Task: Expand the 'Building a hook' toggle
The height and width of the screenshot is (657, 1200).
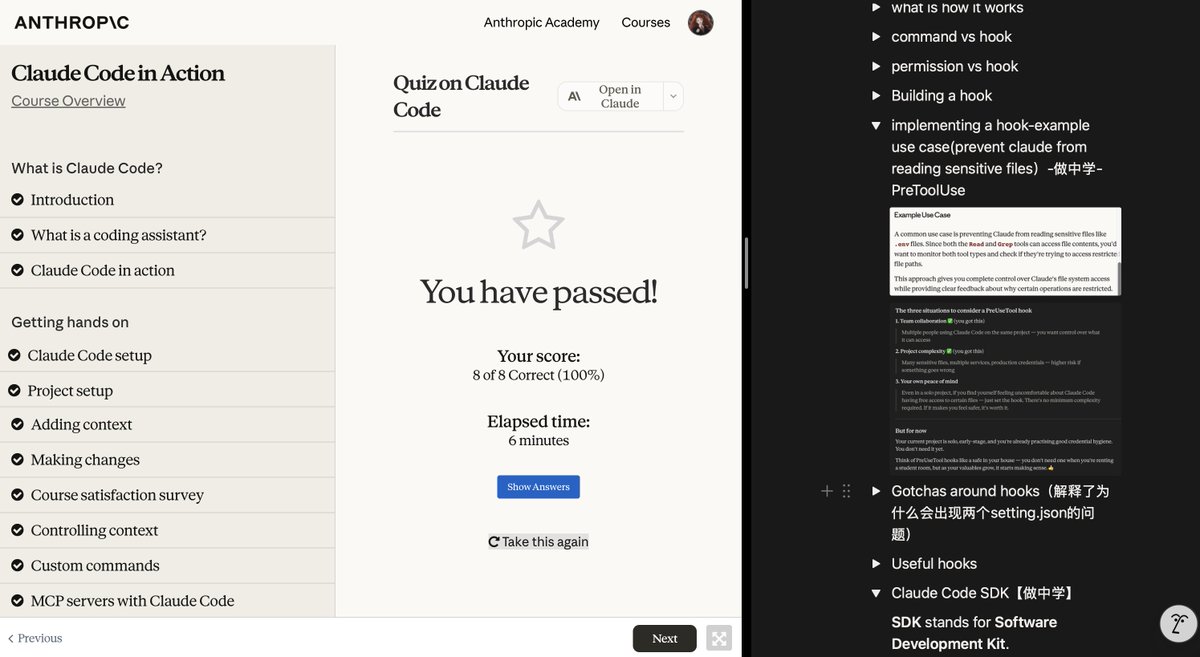Action: click(876, 96)
